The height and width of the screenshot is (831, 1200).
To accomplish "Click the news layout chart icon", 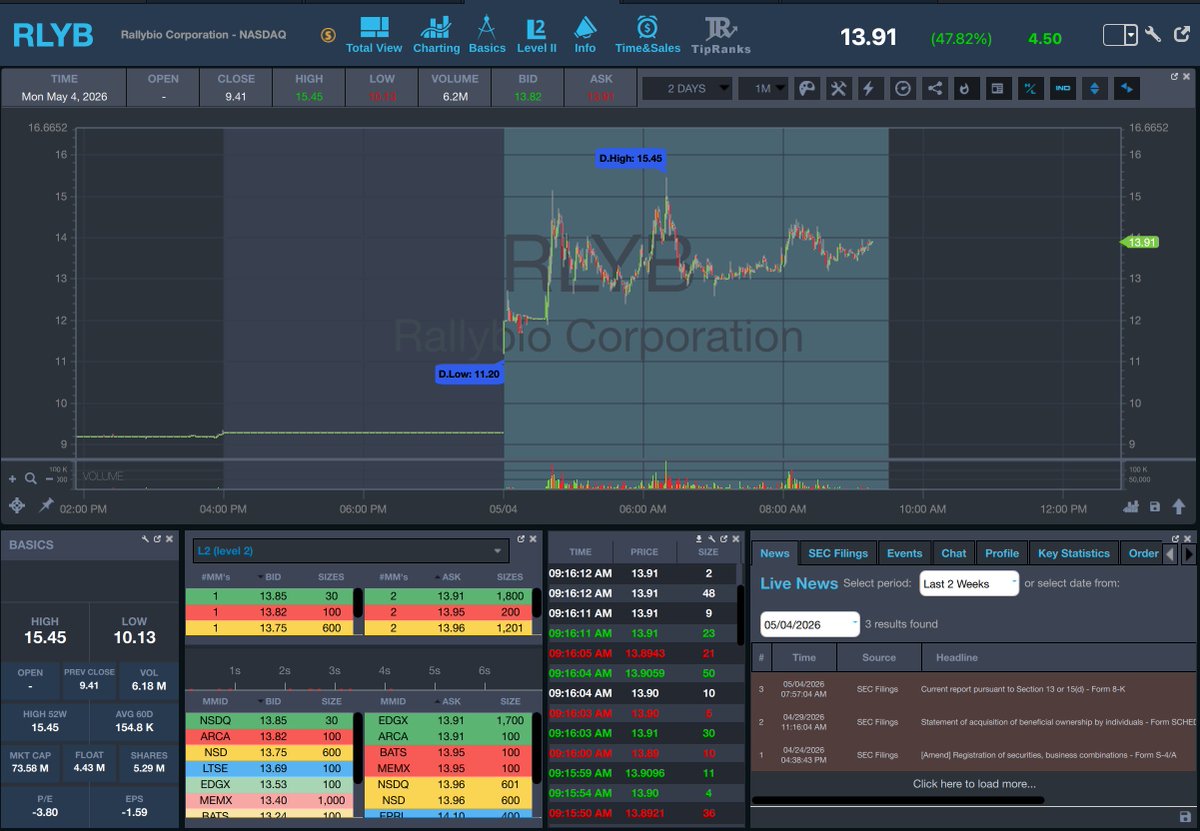I will tap(997, 88).
